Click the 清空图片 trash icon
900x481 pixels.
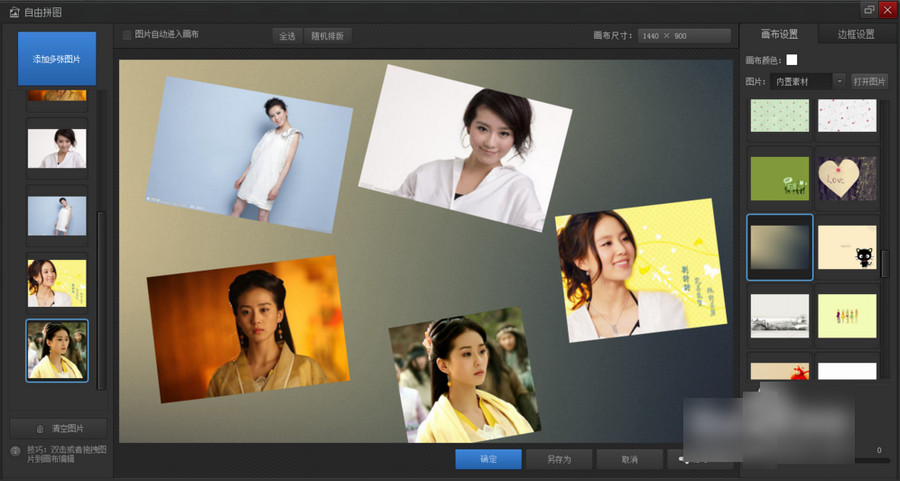[40, 428]
